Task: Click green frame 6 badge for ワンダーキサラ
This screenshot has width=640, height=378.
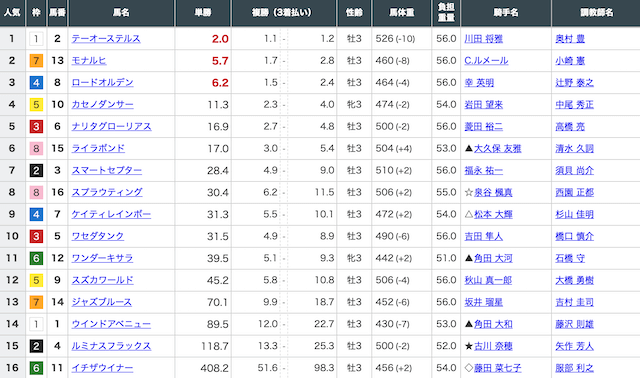Action: pyautogui.click(x=36, y=258)
